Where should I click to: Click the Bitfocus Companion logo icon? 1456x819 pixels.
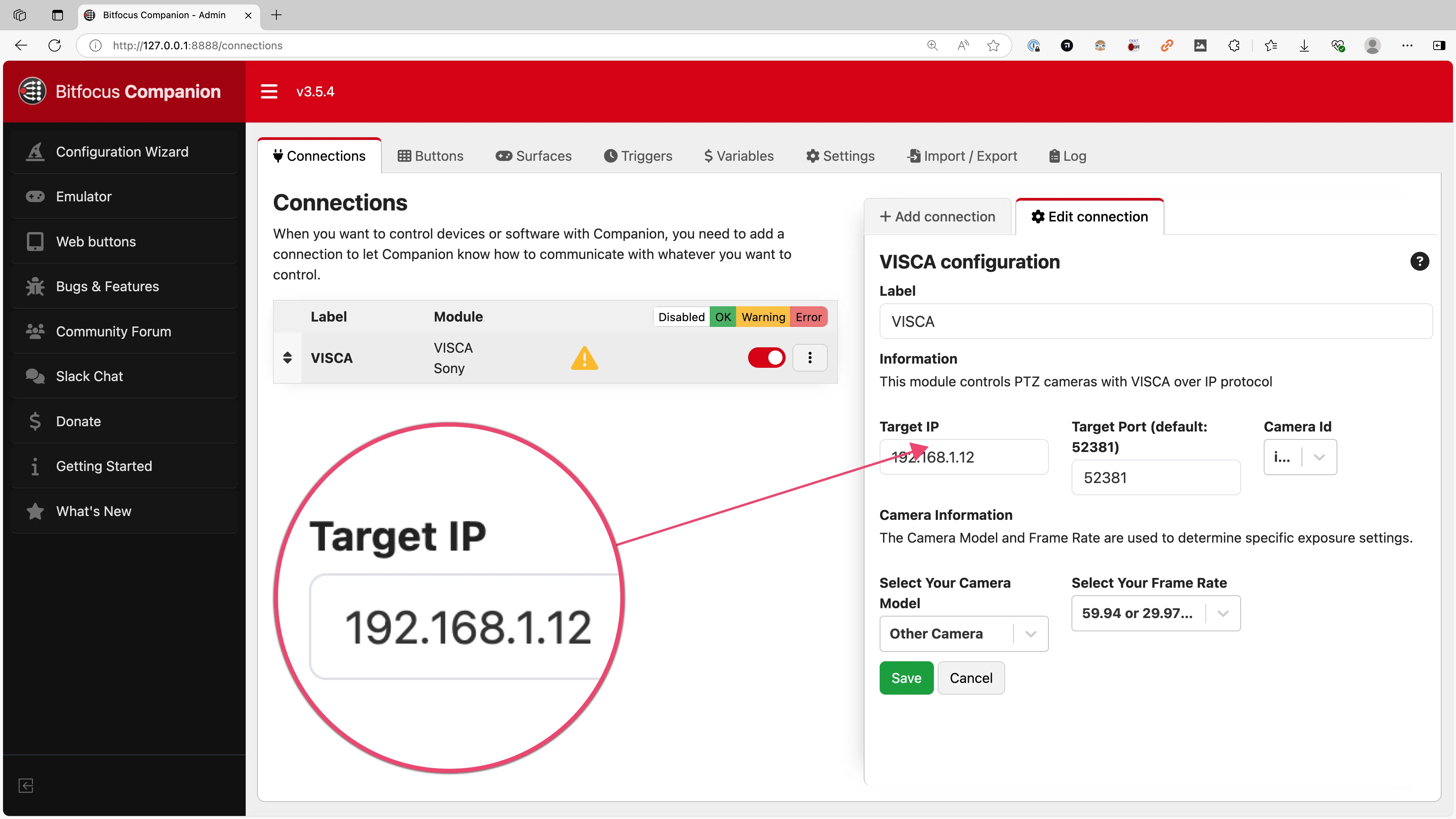pos(32,91)
